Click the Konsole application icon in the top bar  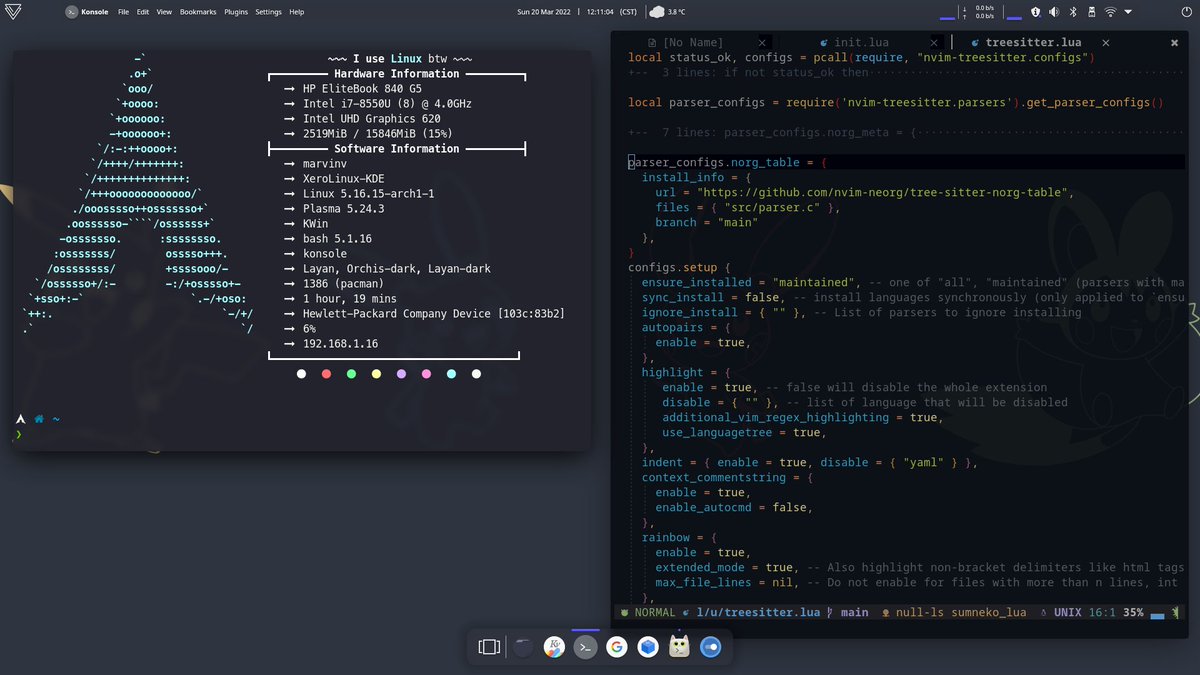(x=73, y=12)
